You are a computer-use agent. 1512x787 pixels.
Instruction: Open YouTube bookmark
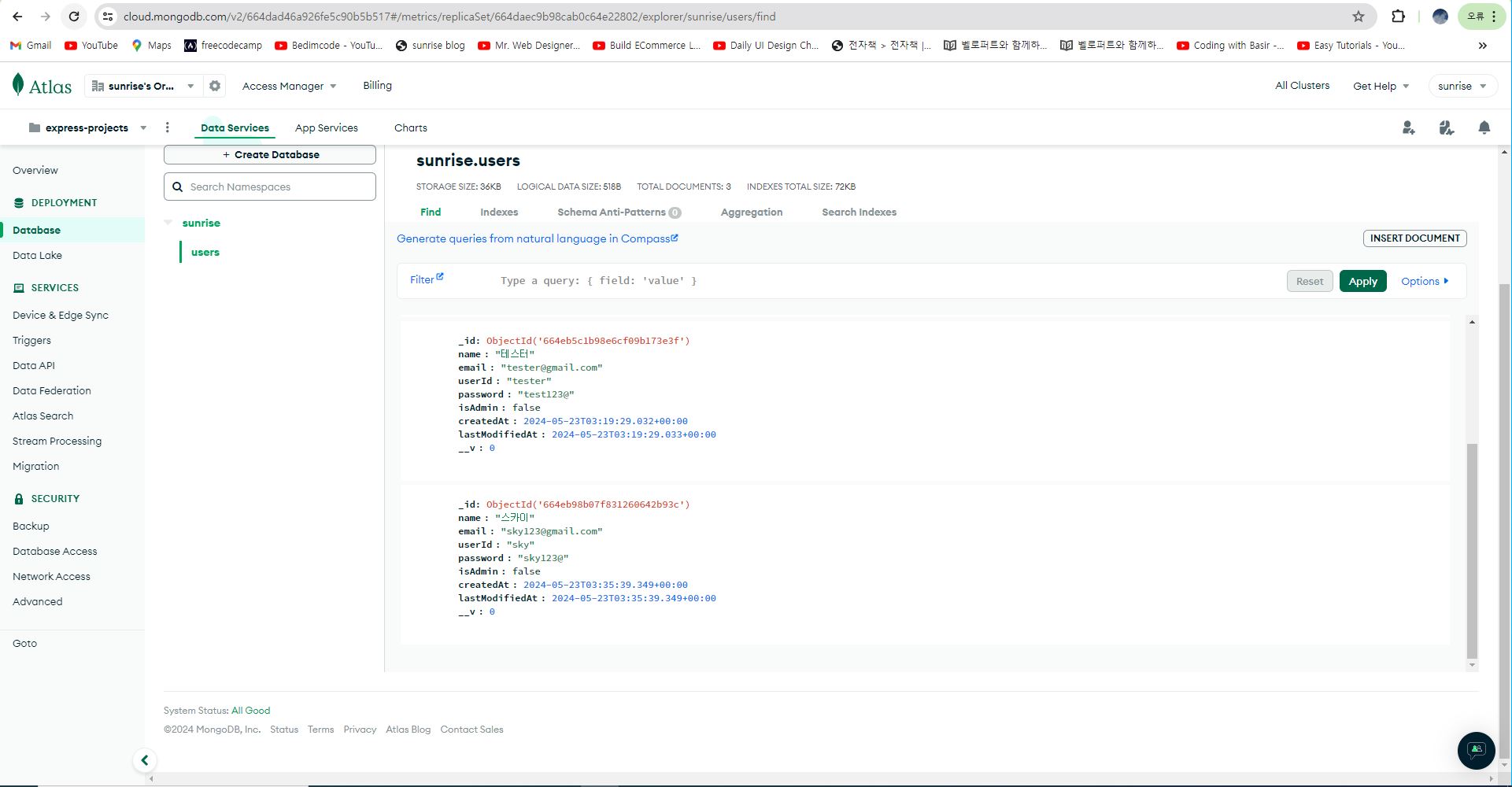pos(91,46)
